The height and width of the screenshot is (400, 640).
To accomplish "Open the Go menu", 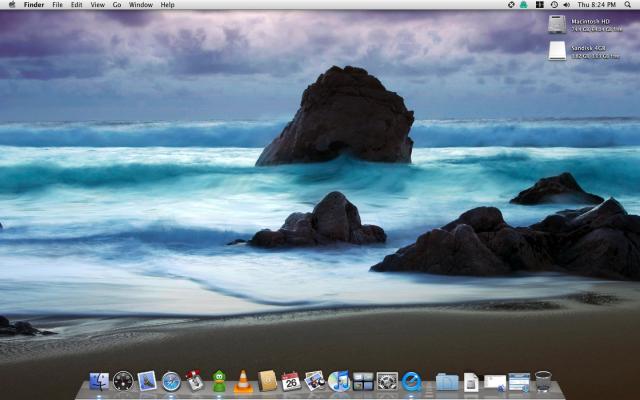I will tap(116, 5).
